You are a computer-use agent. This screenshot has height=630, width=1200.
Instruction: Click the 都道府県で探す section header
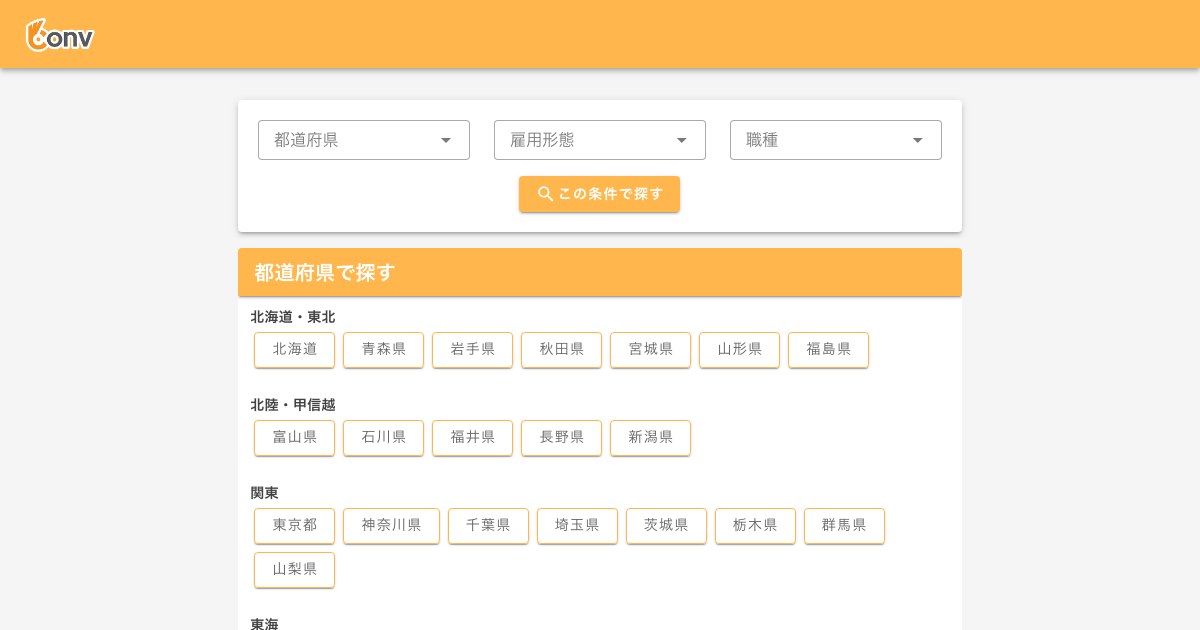coord(600,272)
